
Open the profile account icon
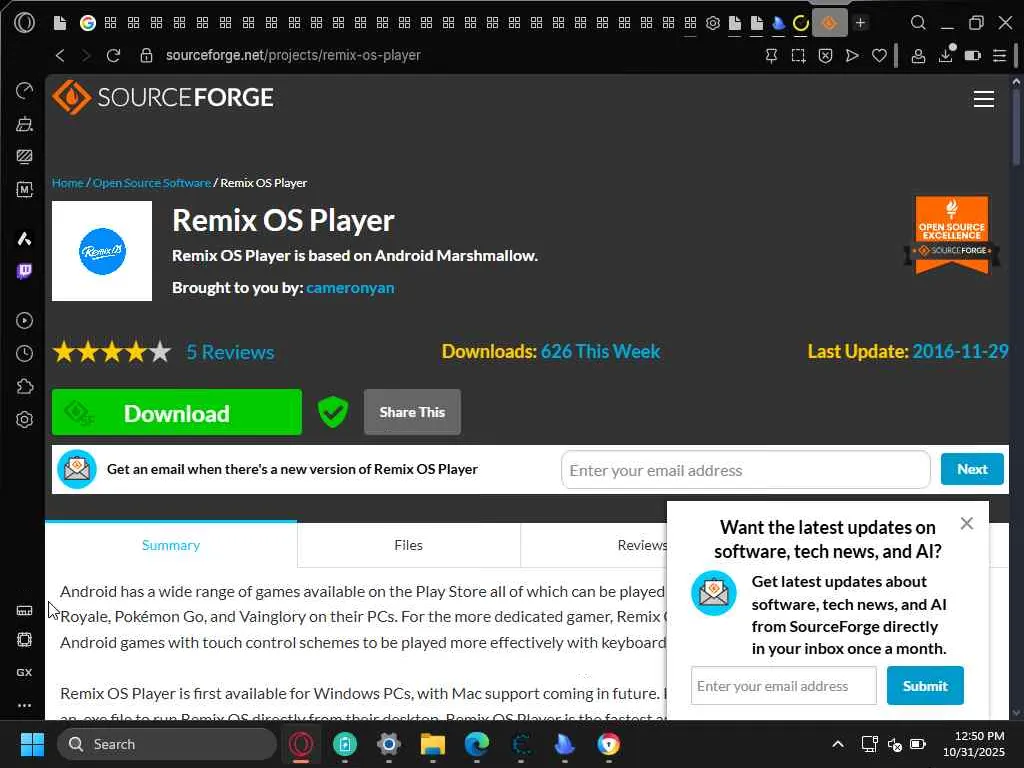(918, 56)
